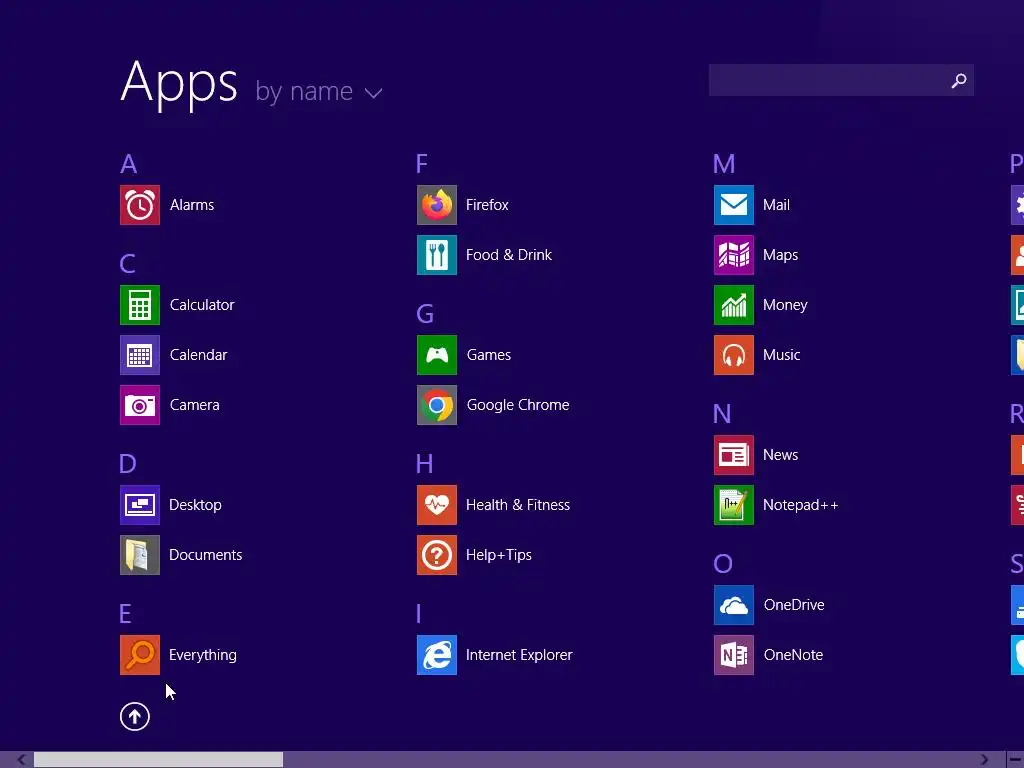Click the 'OneDrive' label
1024x768 pixels.
(x=794, y=605)
